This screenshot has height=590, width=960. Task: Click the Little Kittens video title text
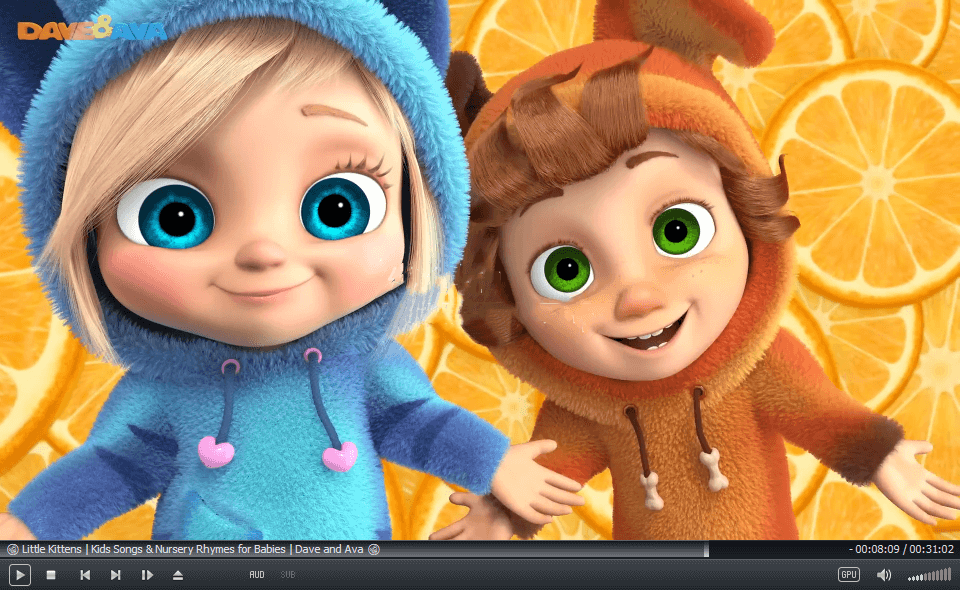click(x=190, y=549)
